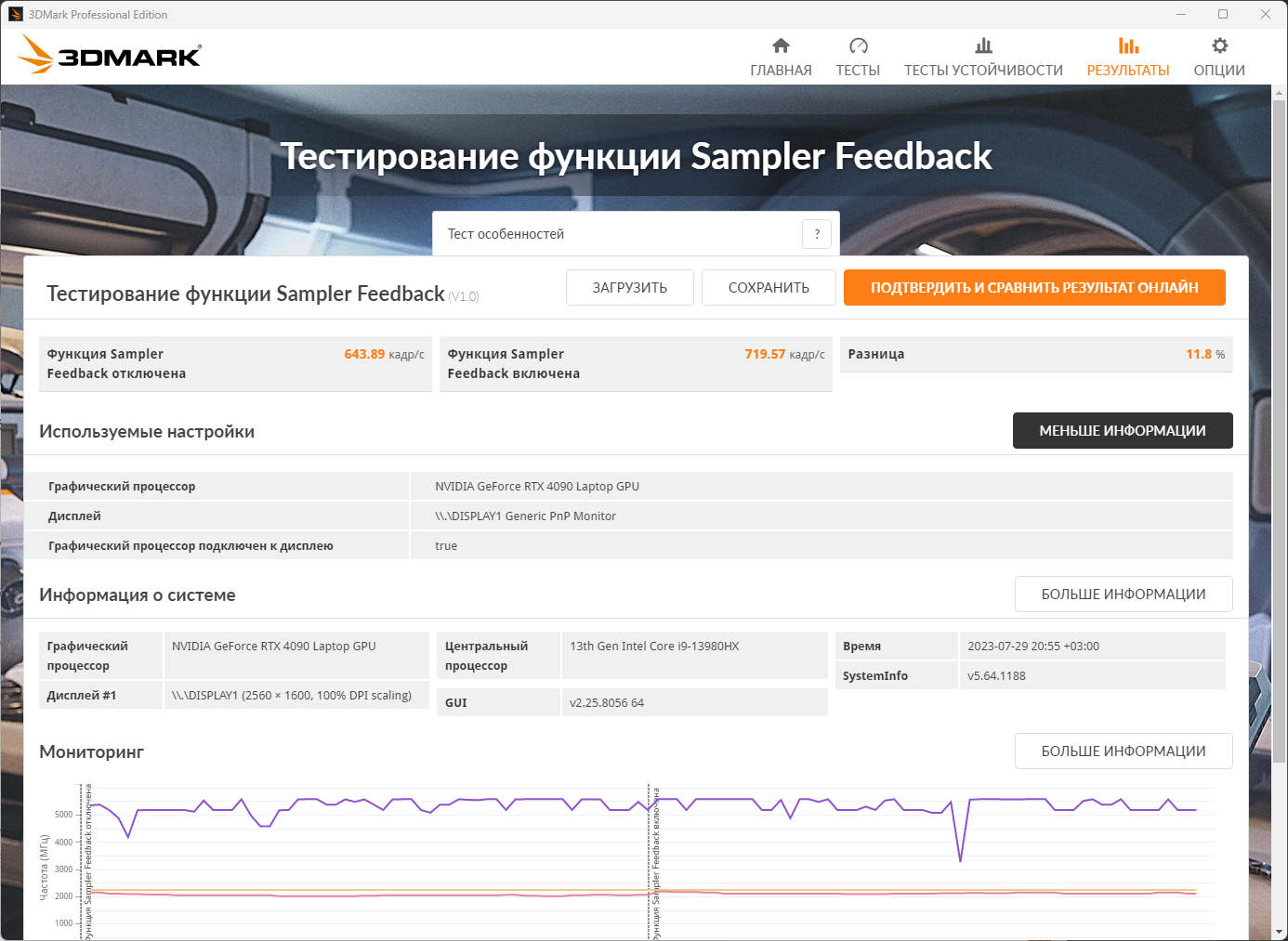Click the \\.\DISPLAY1 Generic PnP Monitor value
Viewport: 1288px width, 941px height.
tap(525, 516)
